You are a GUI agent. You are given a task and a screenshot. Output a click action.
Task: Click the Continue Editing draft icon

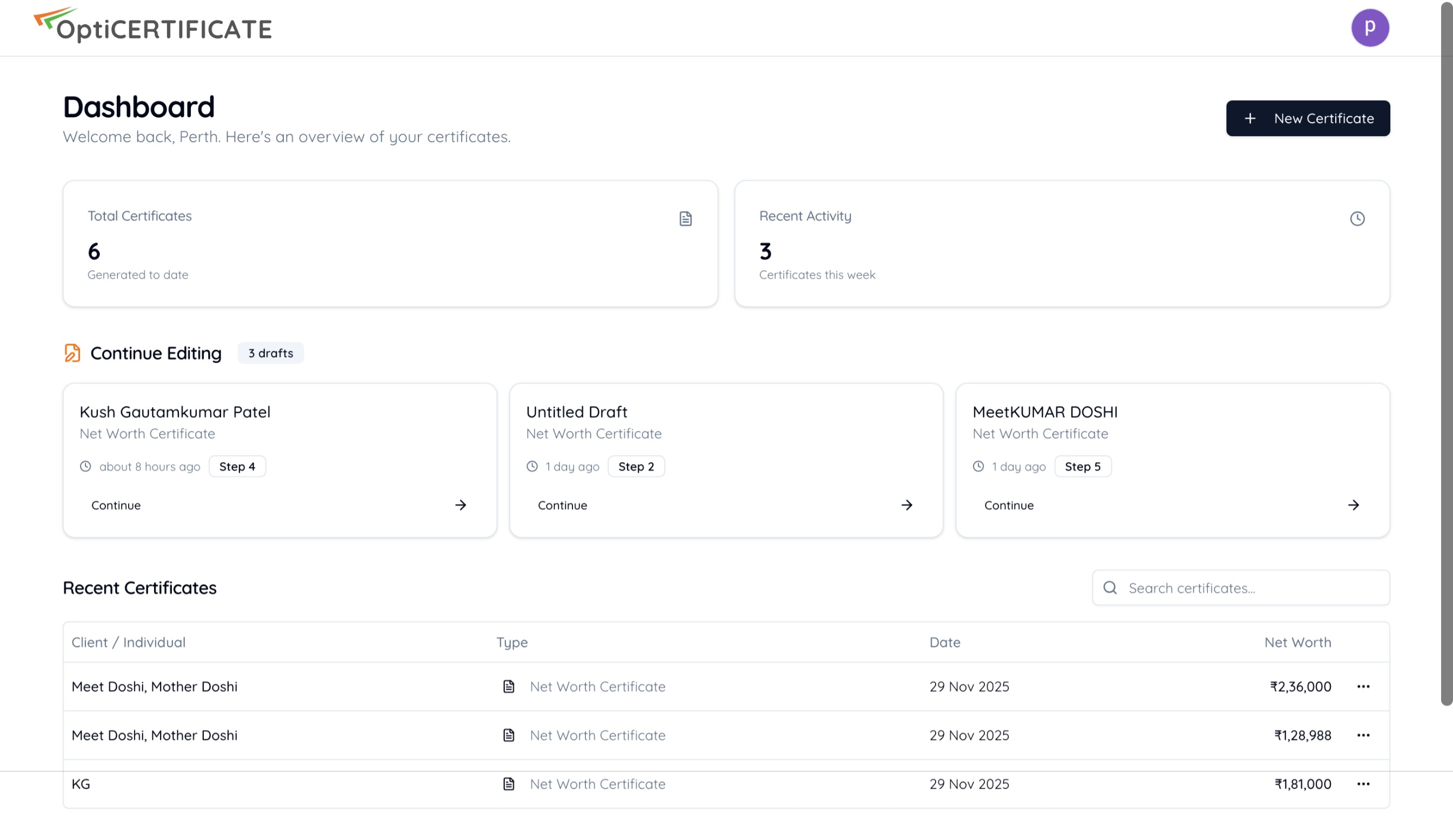tap(72, 353)
